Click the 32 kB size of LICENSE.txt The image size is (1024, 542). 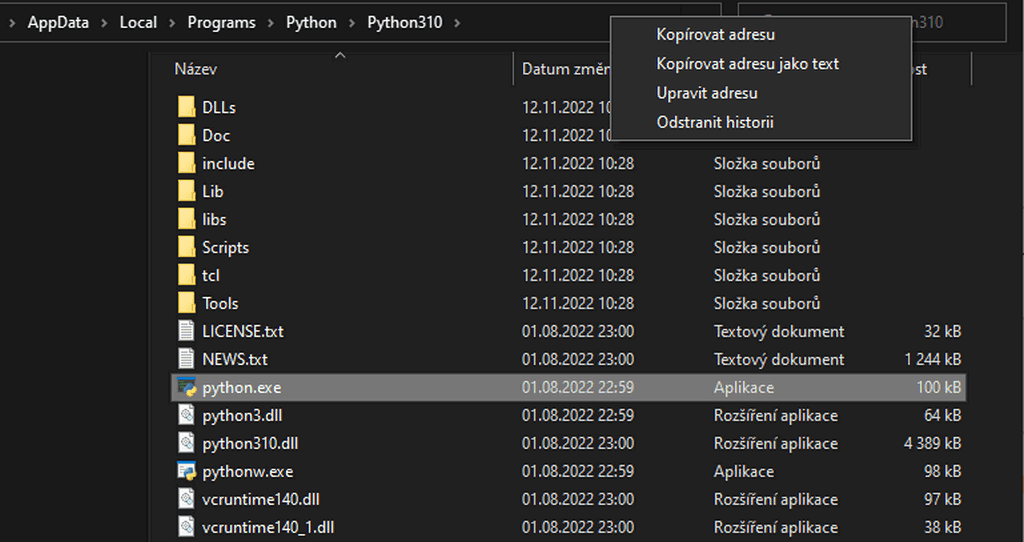(x=942, y=331)
